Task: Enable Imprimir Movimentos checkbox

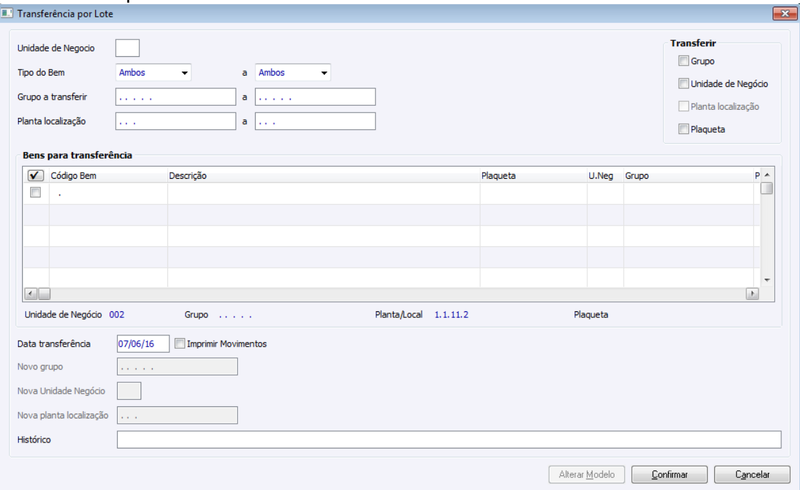Action: (x=180, y=344)
